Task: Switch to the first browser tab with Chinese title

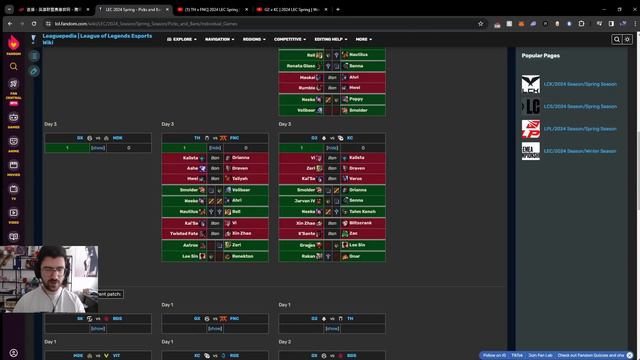Action: tap(53, 9)
